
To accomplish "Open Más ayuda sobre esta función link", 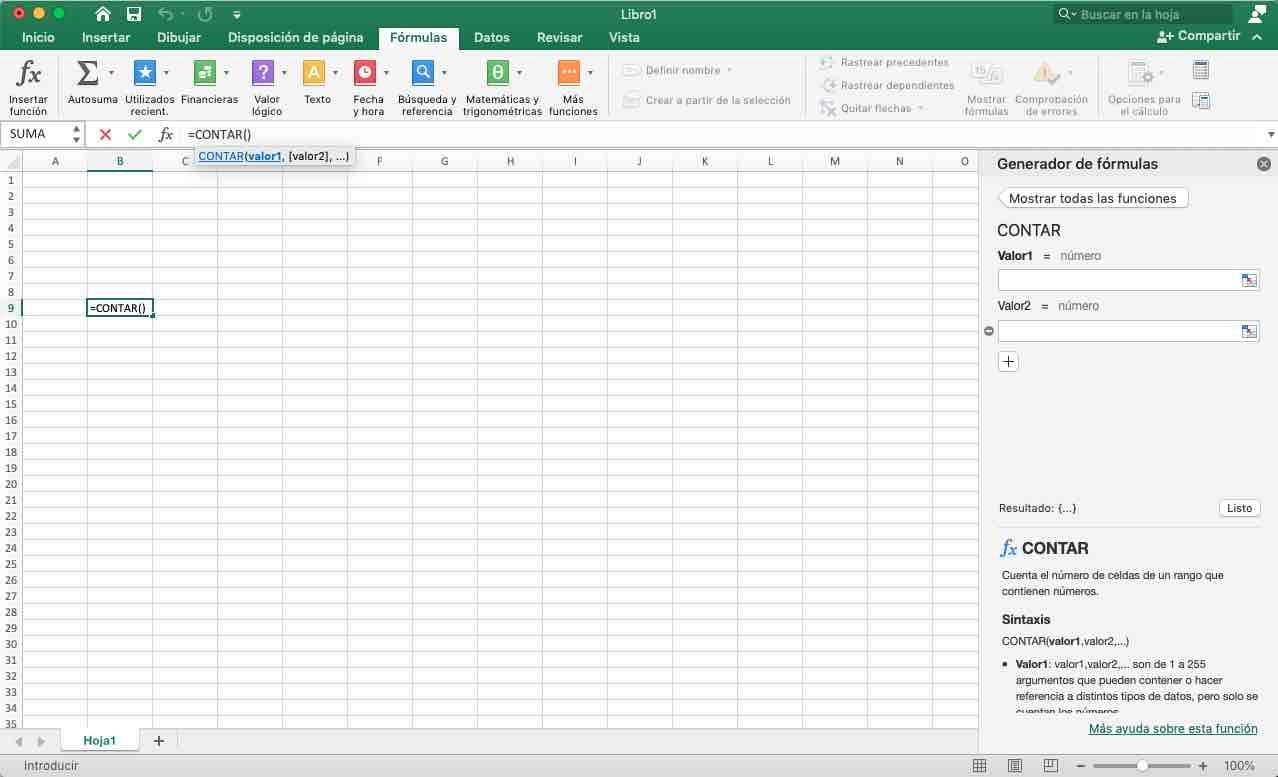I will click(1173, 729).
